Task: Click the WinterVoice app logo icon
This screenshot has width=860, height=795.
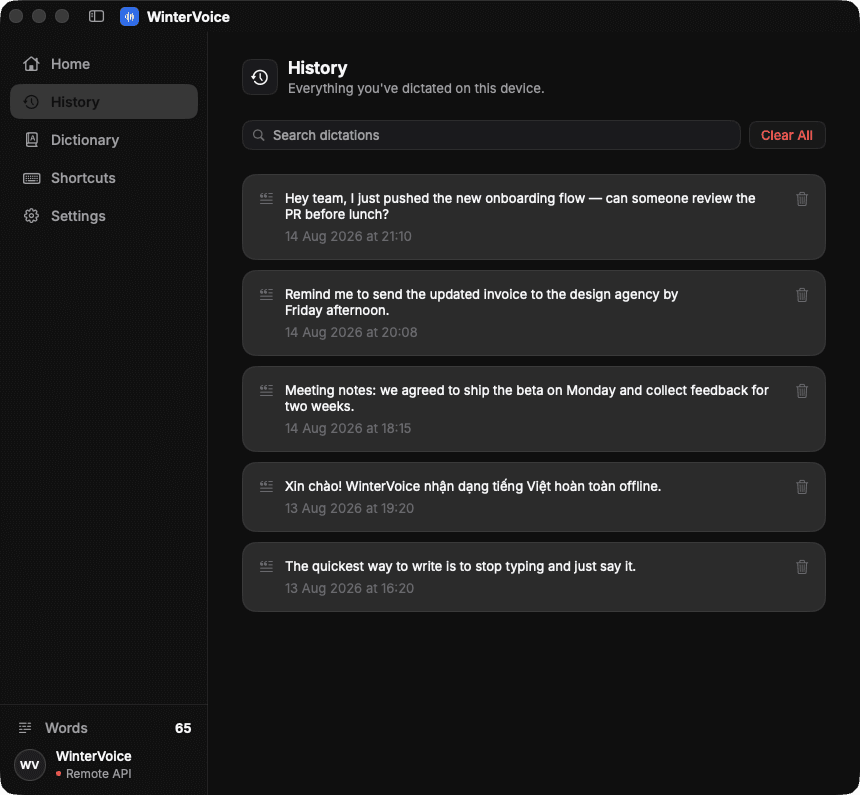Action: click(x=129, y=16)
